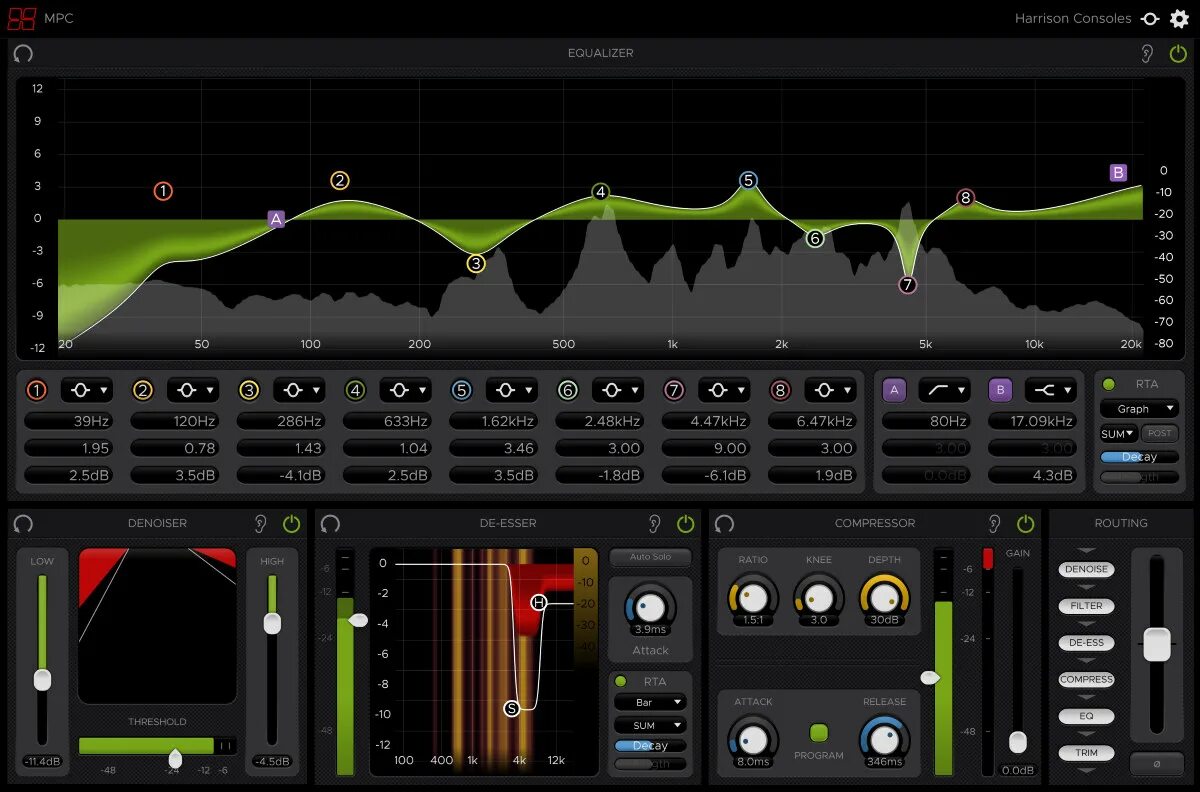Click the Denoiser HIGH slider handle
This screenshot has width=1200, height=792.
(271, 623)
